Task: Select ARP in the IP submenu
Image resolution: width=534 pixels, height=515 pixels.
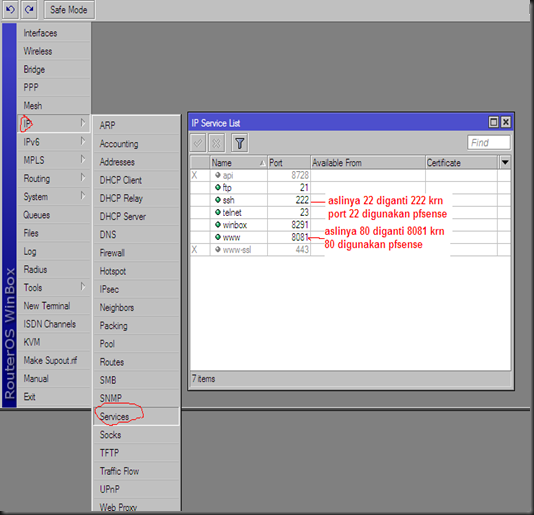Action: click(136, 125)
